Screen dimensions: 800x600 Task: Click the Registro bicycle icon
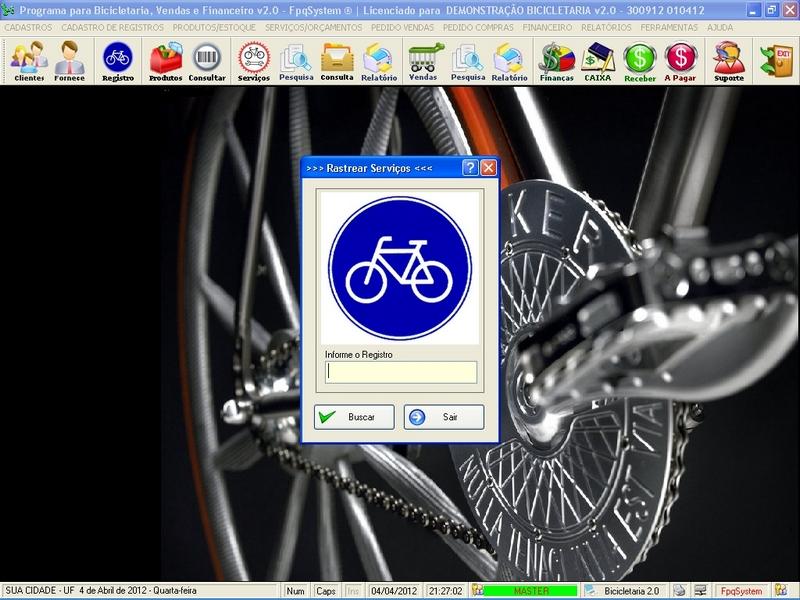[x=118, y=61]
